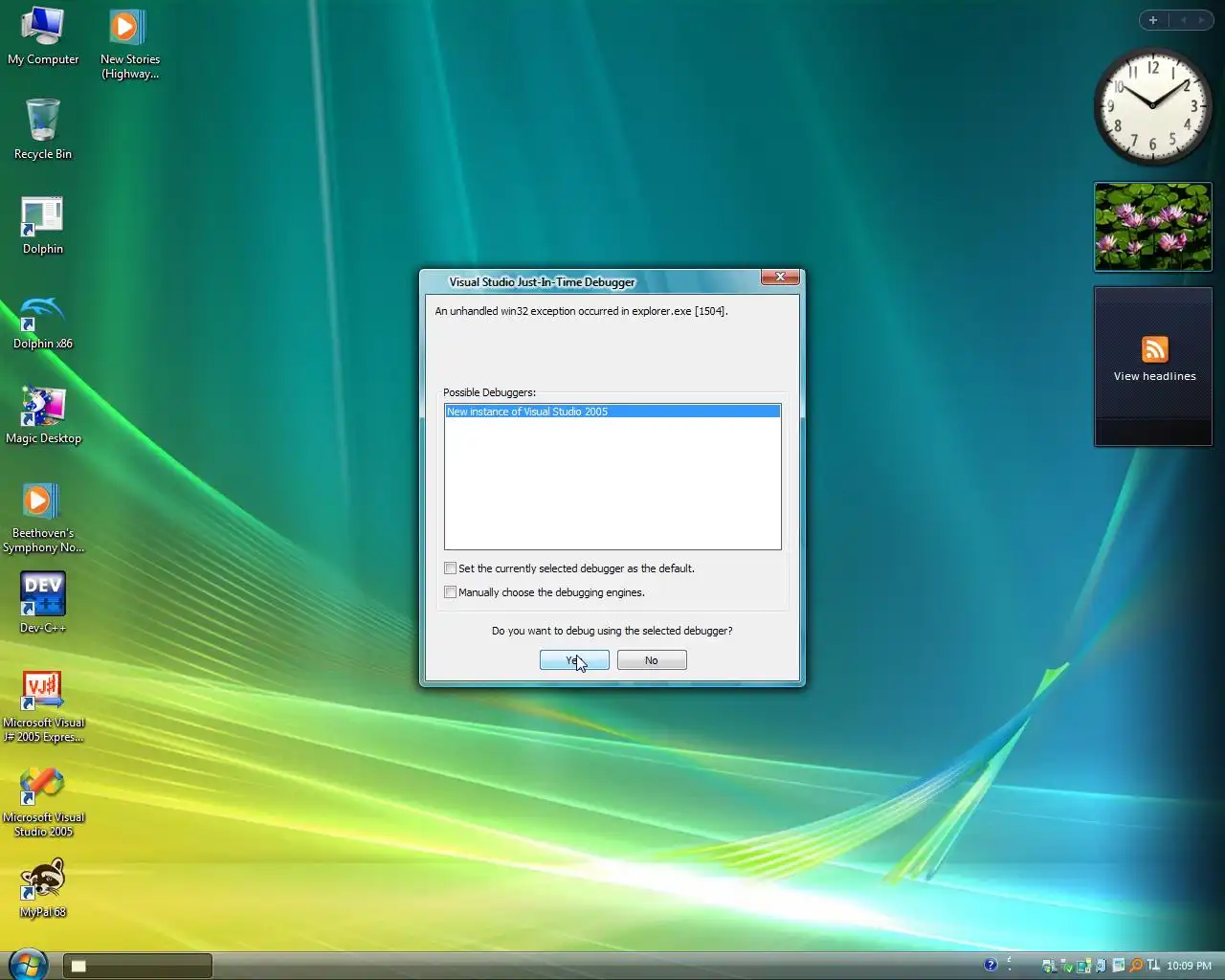
Task: Select the Recycle Bin icon
Action: (x=42, y=129)
